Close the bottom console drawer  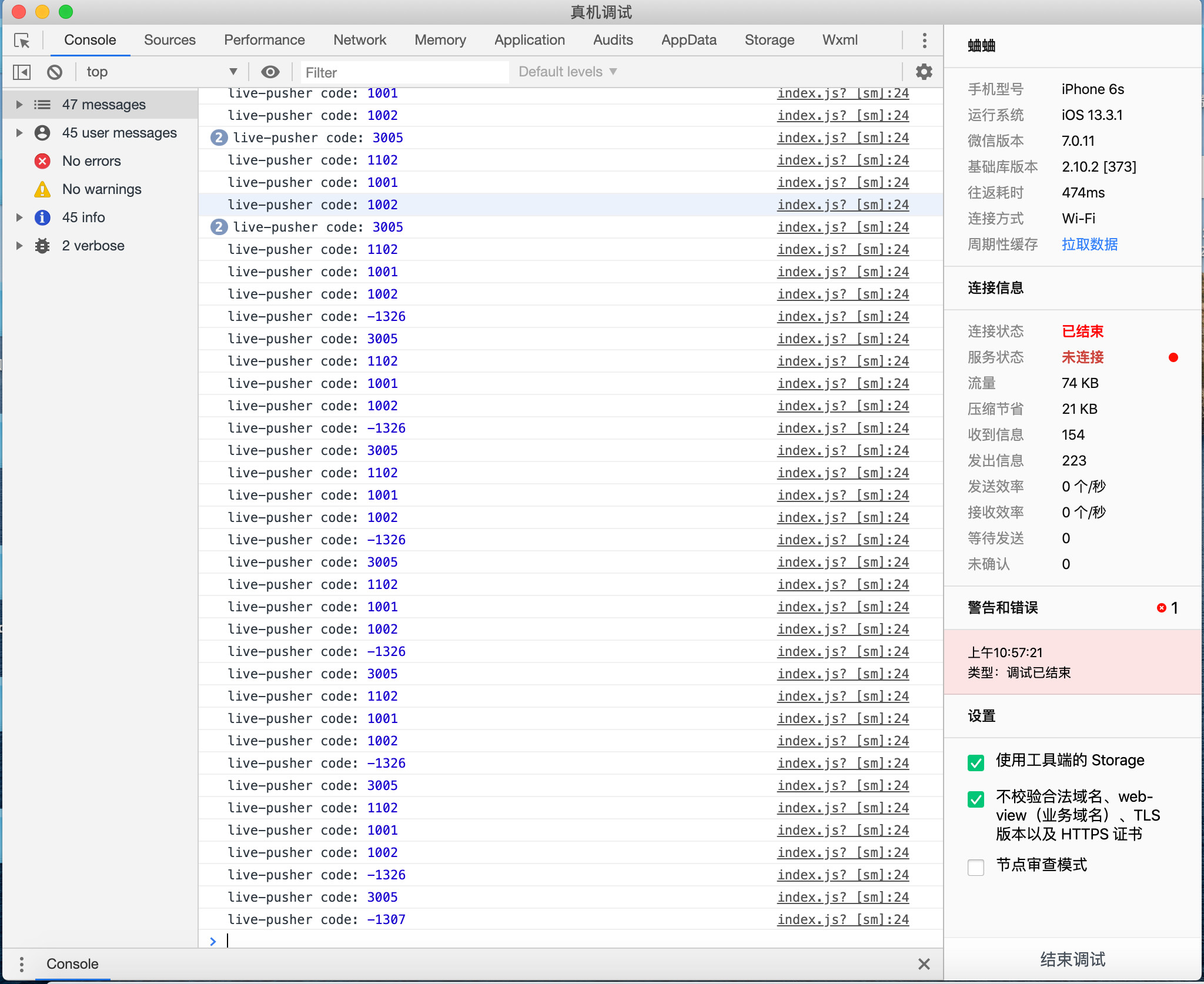tap(924, 964)
